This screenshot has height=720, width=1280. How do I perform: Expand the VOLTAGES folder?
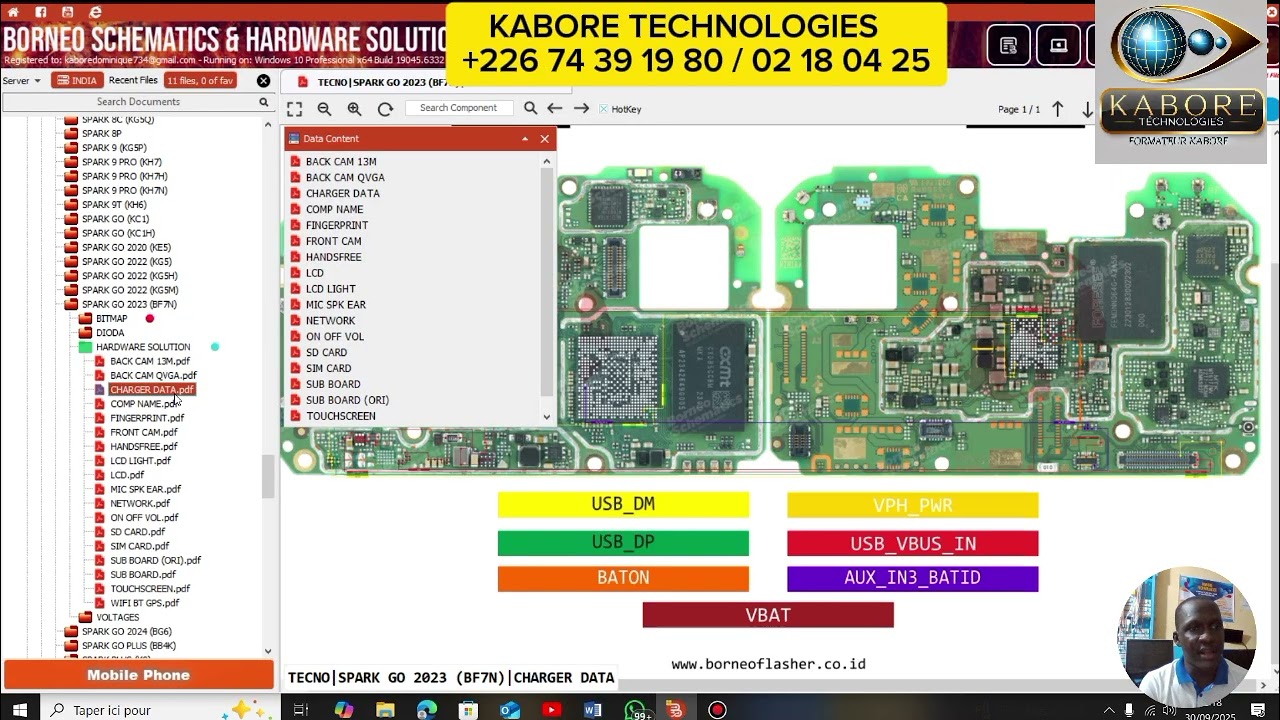point(117,617)
